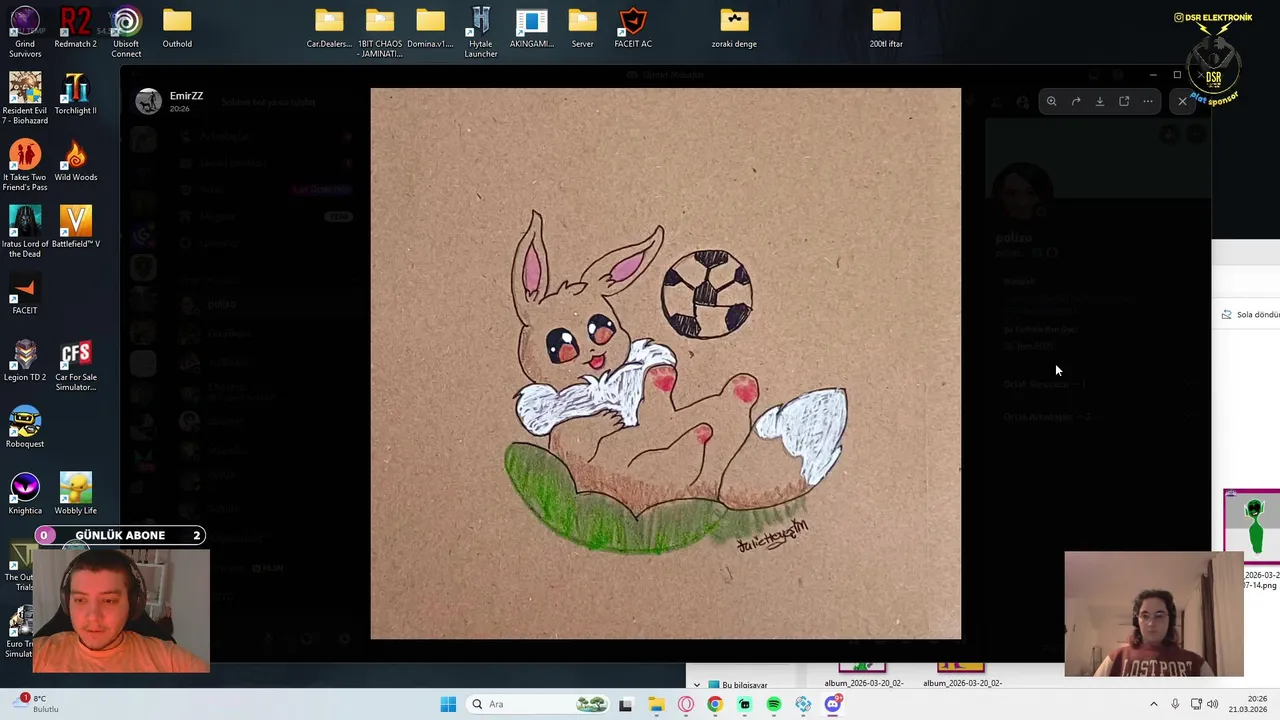Select the 1BIT CHAOS folder
1280x720 pixels.
tap(380, 32)
